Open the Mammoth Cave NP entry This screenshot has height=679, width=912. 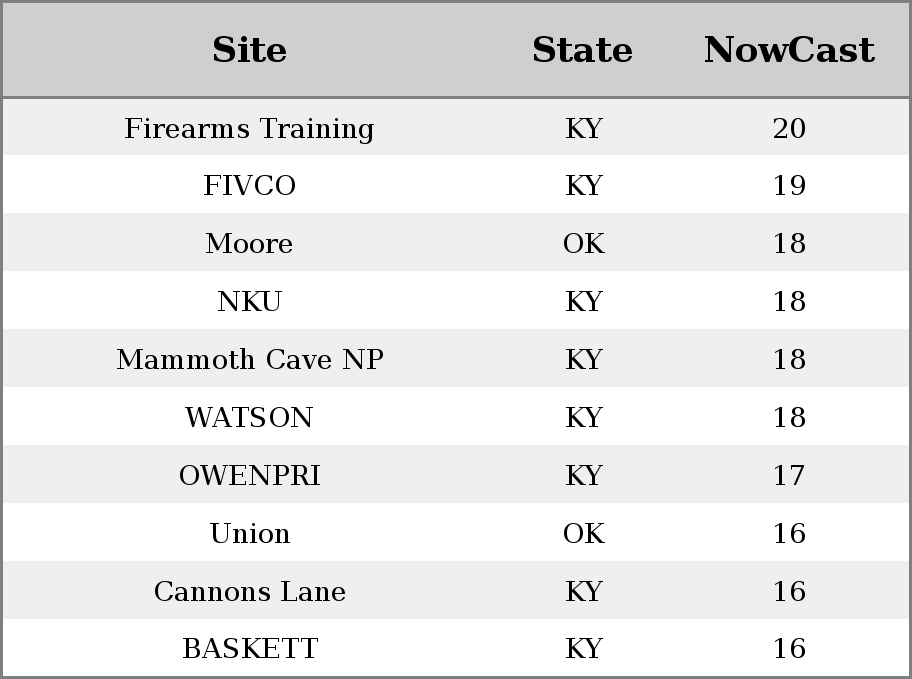point(250,360)
